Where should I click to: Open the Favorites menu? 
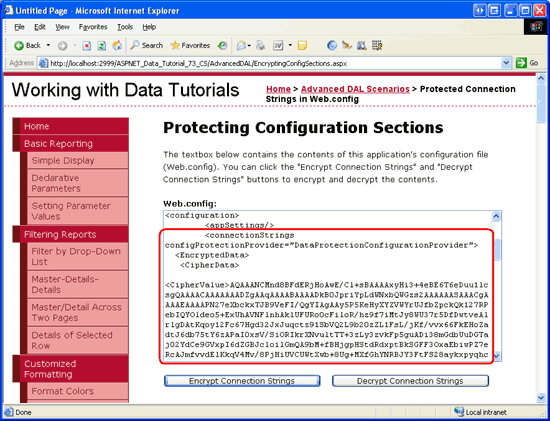pos(93,27)
